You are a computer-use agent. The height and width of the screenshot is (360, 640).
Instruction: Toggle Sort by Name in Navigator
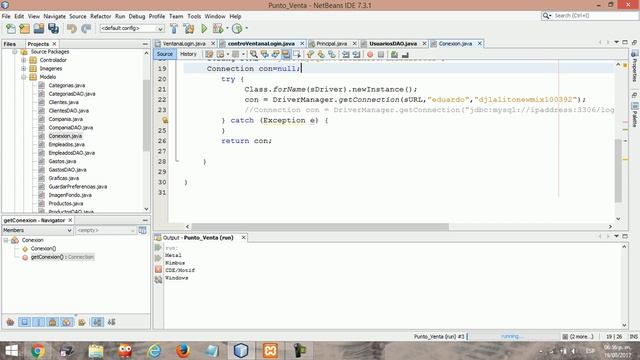click(97, 322)
